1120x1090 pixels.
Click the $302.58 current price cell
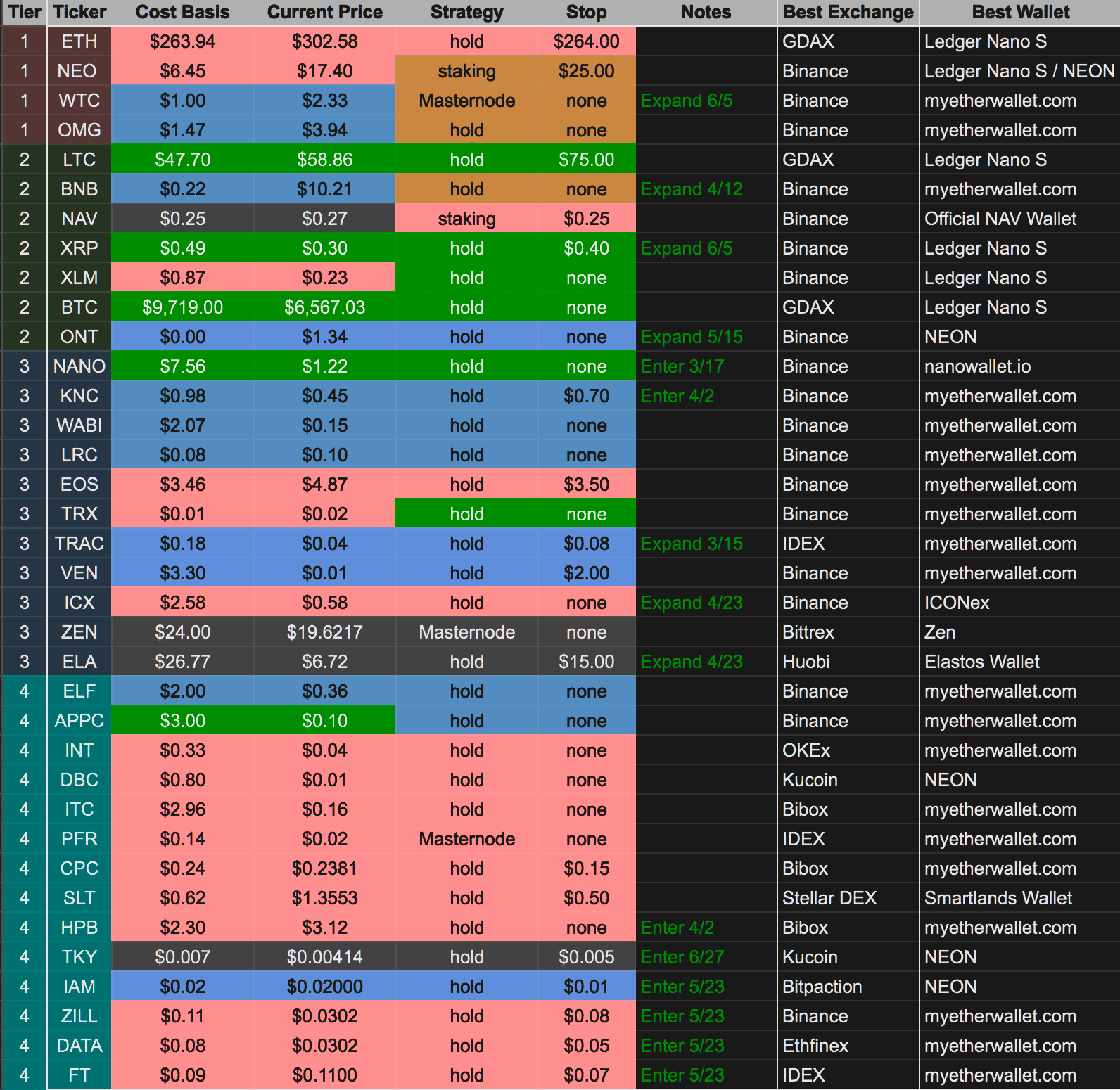coord(325,41)
